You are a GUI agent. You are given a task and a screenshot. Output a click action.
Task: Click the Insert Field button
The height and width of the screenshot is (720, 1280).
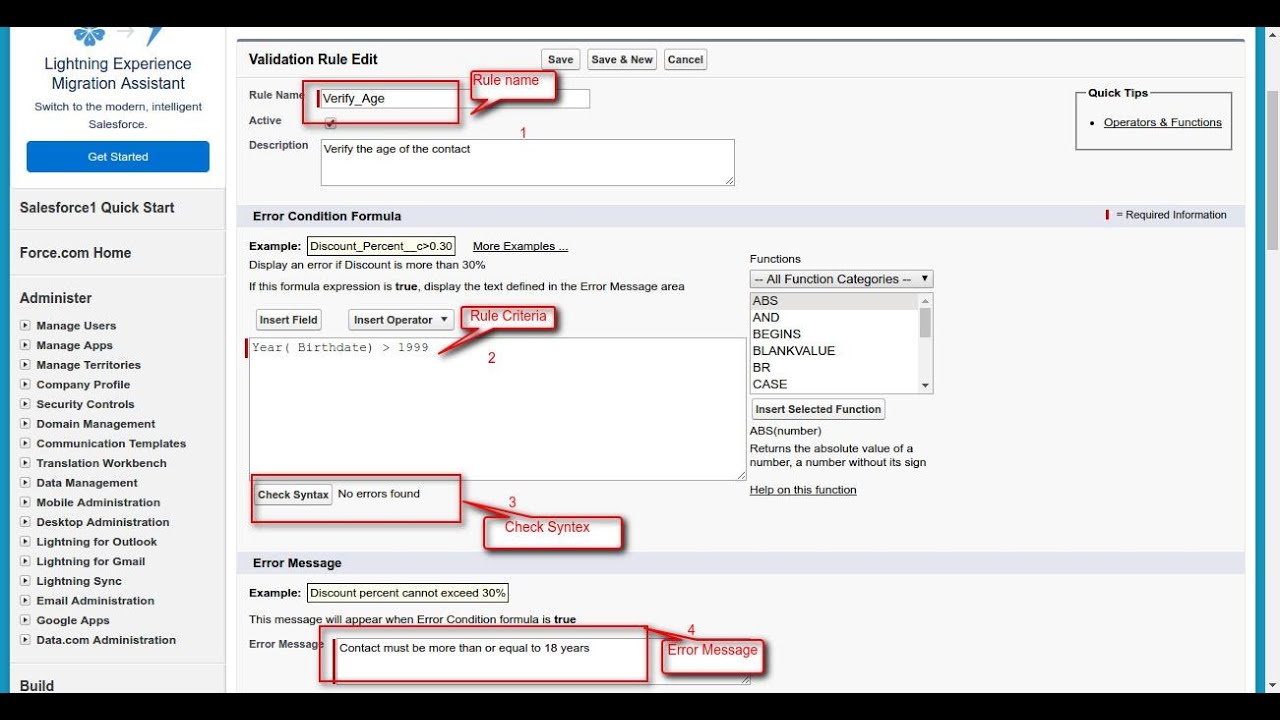click(x=288, y=320)
